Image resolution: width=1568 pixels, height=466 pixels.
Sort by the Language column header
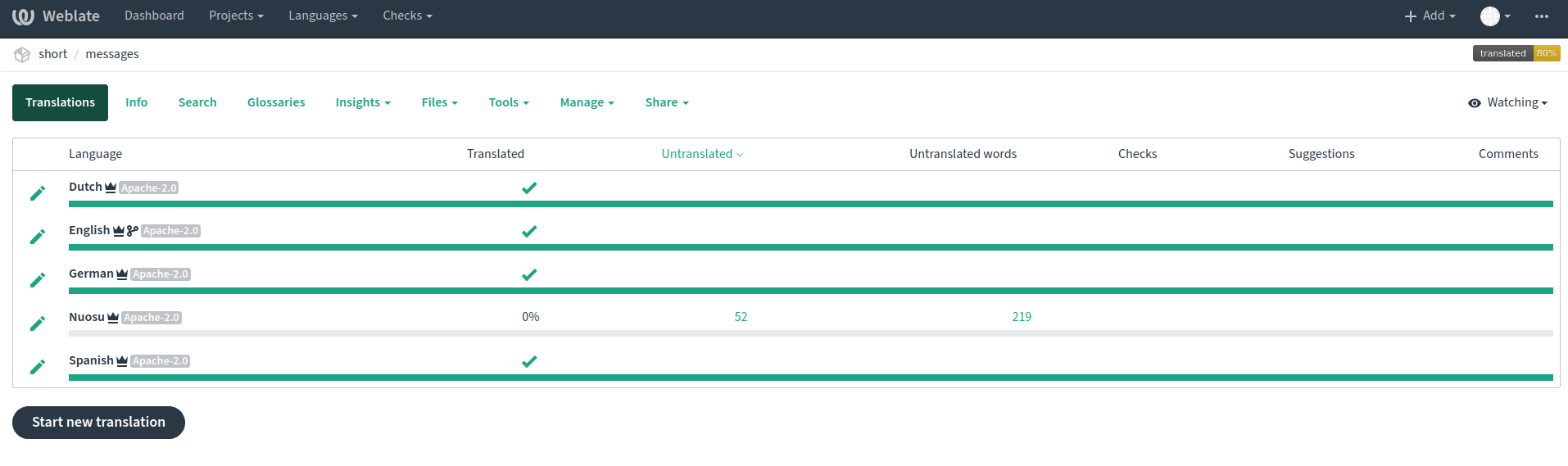tap(95, 154)
